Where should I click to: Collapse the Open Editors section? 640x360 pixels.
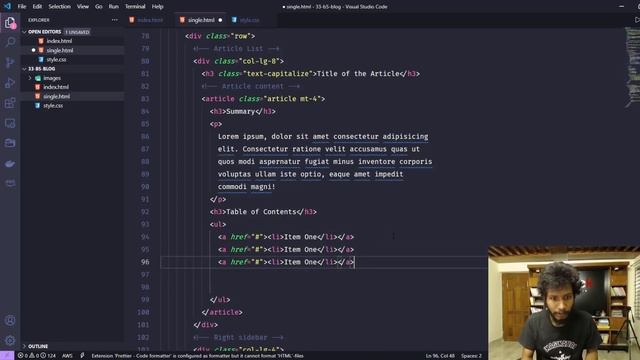(24, 31)
